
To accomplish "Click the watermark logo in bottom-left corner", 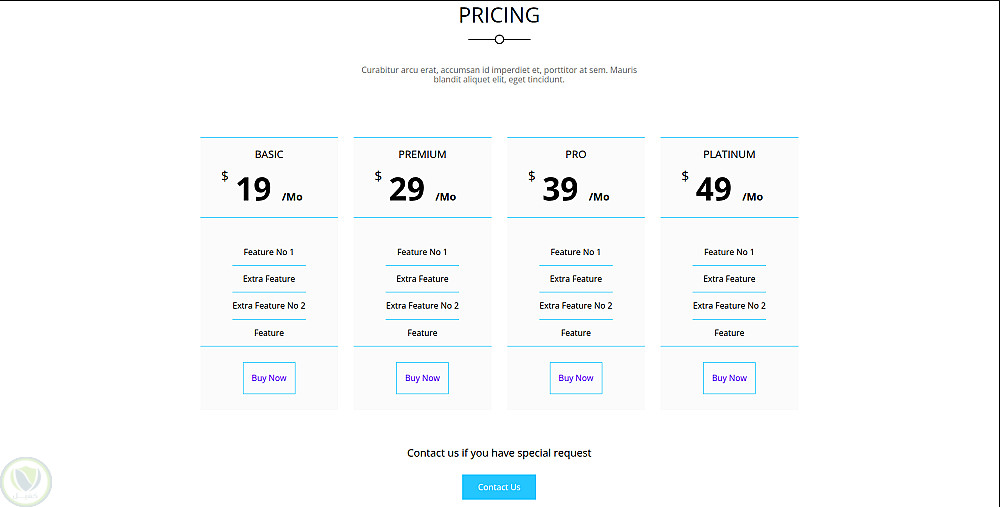I will pyautogui.click(x=27, y=482).
